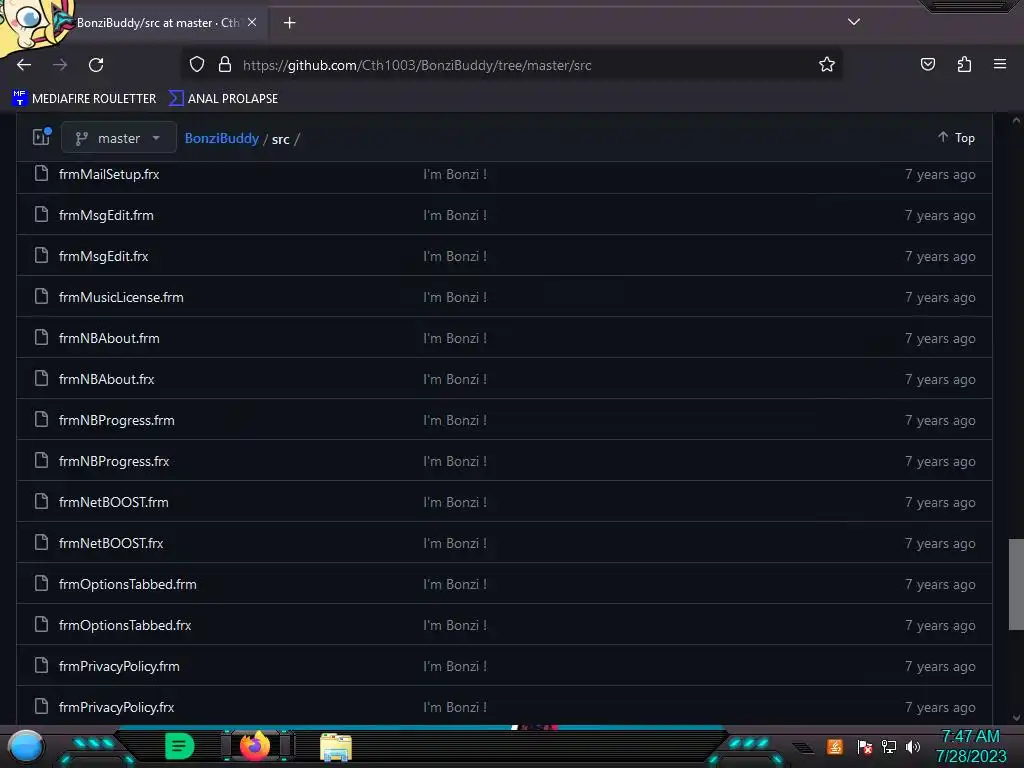Open File Explorer from the taskbar

click(x=336, y=747)
